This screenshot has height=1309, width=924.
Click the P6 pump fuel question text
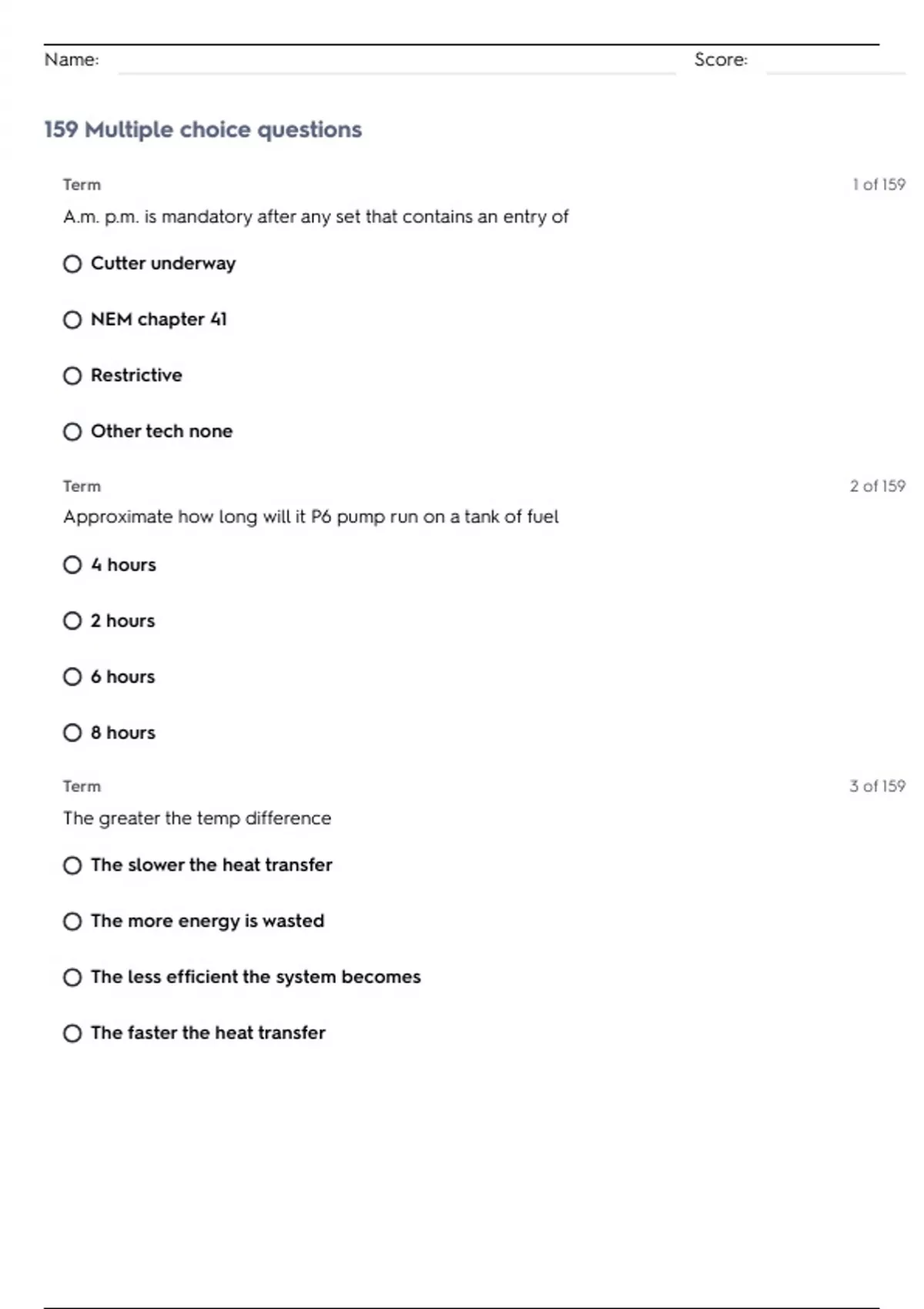click(311, 517)
